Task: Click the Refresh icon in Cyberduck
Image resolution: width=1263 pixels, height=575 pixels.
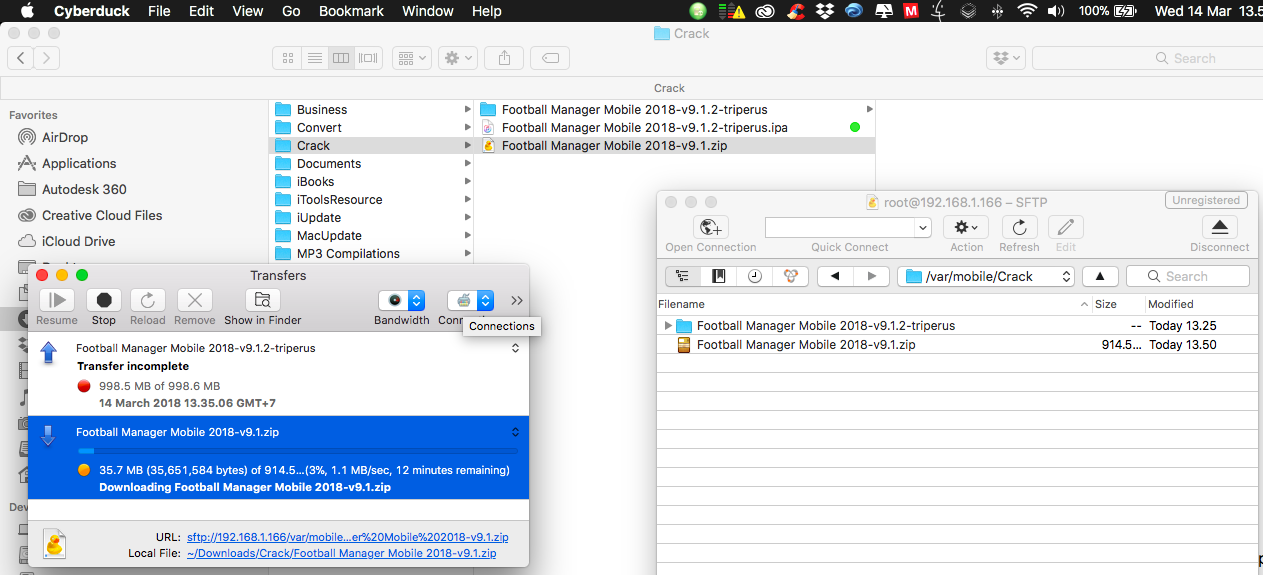Action: [1019, 227]
